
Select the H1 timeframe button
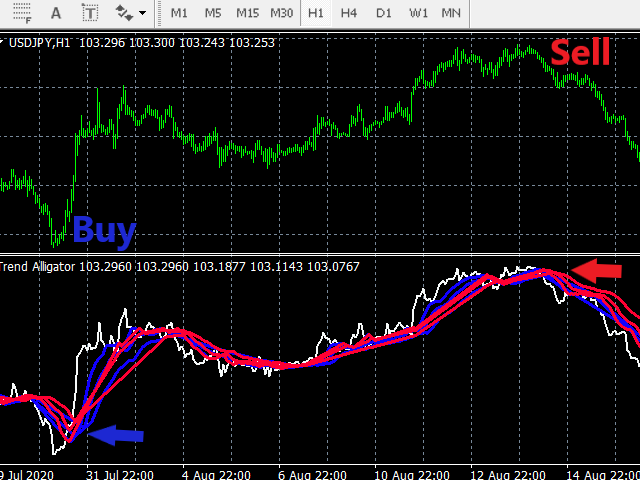pos(316,13)
